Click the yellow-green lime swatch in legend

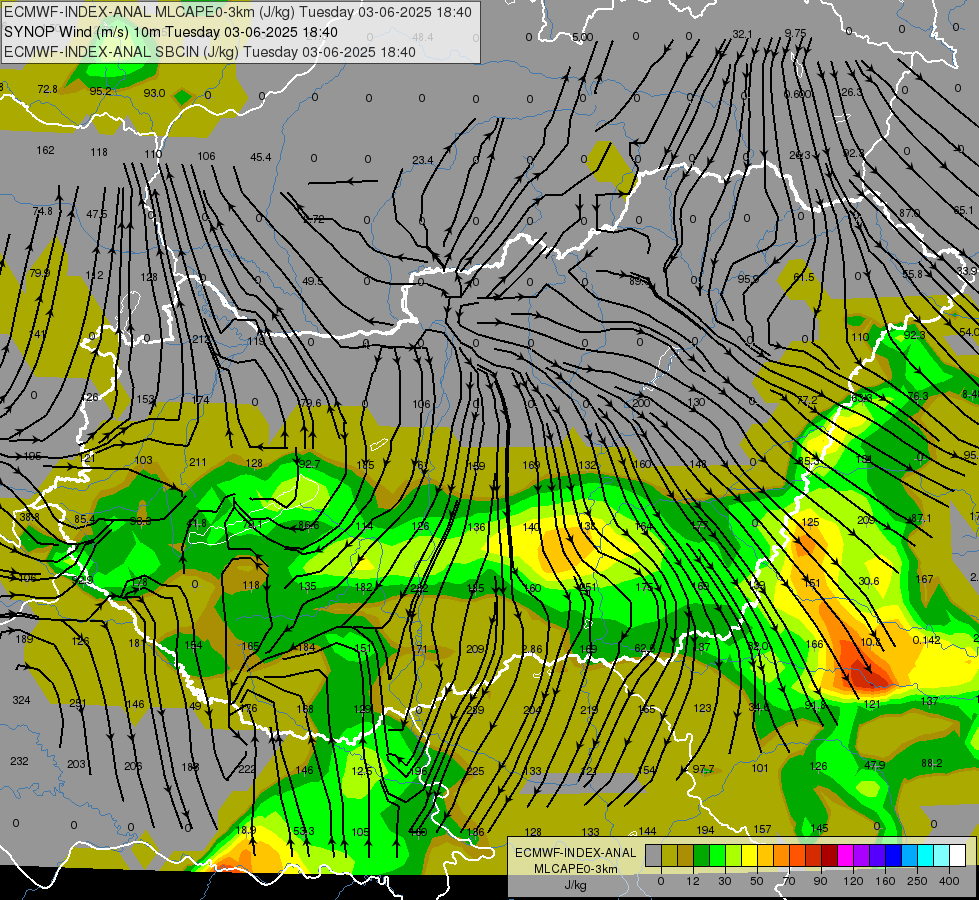pos(734,855)
